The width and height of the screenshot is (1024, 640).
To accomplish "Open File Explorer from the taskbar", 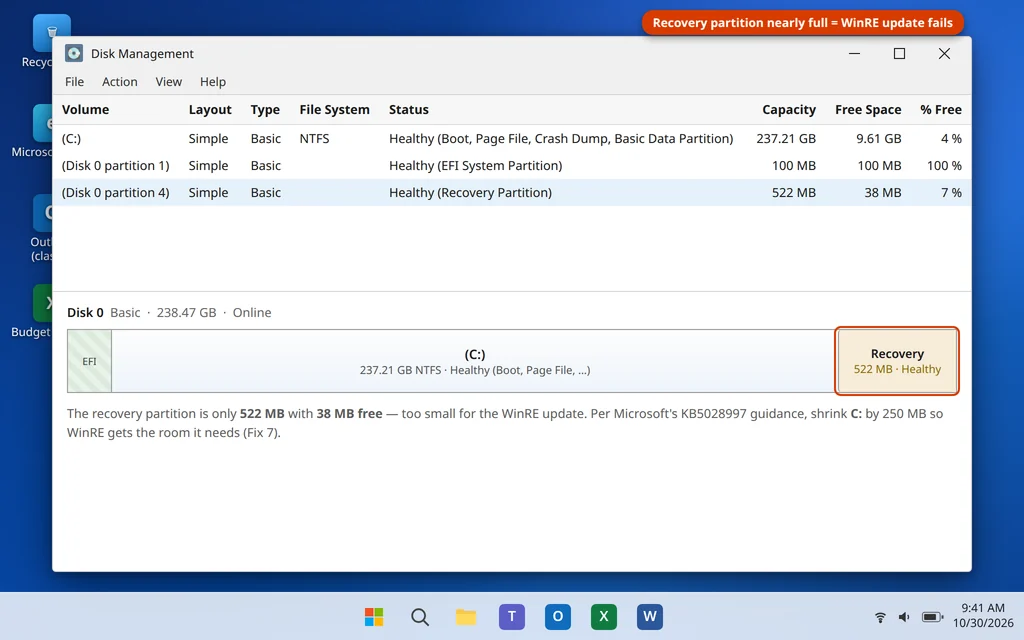I will click(466, 616).
